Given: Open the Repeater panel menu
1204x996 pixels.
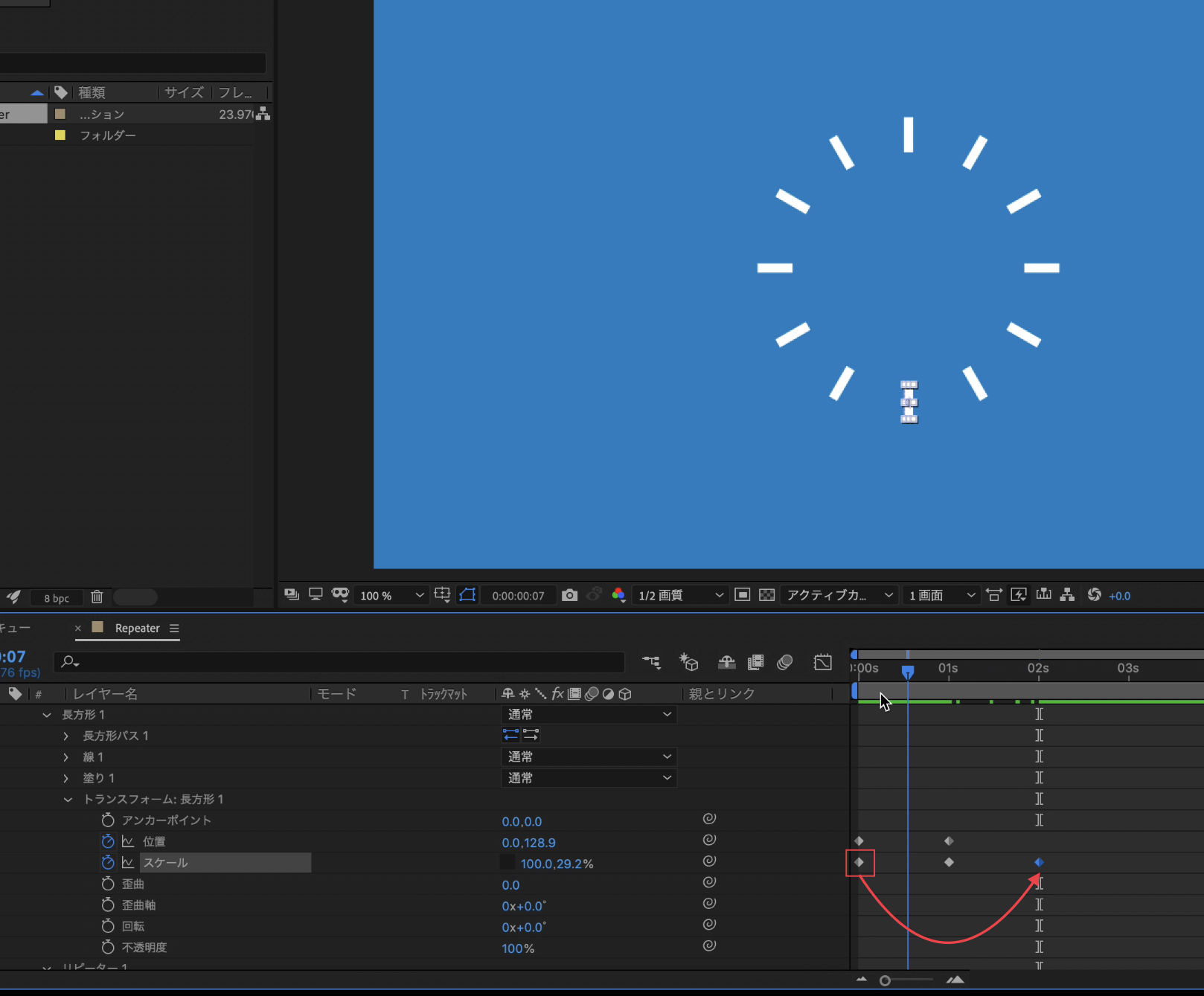Looking at the screenshot, I should click(x=174, y=629).
